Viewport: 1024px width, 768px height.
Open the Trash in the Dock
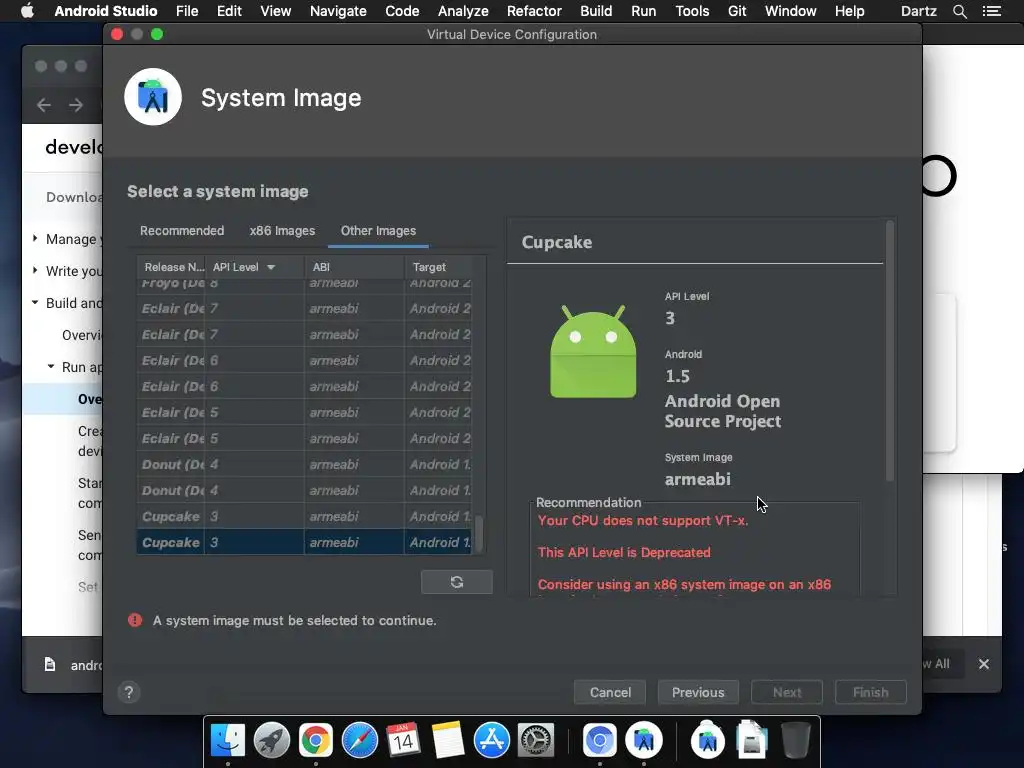(795, 741)
